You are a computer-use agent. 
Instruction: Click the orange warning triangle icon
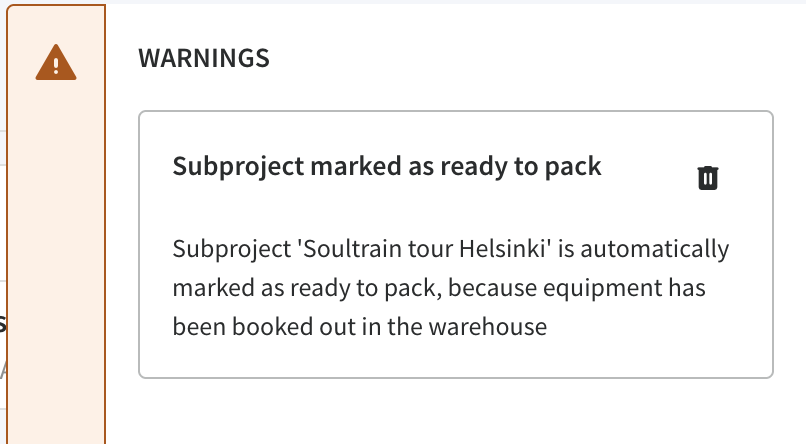click(x=56, y=62)
